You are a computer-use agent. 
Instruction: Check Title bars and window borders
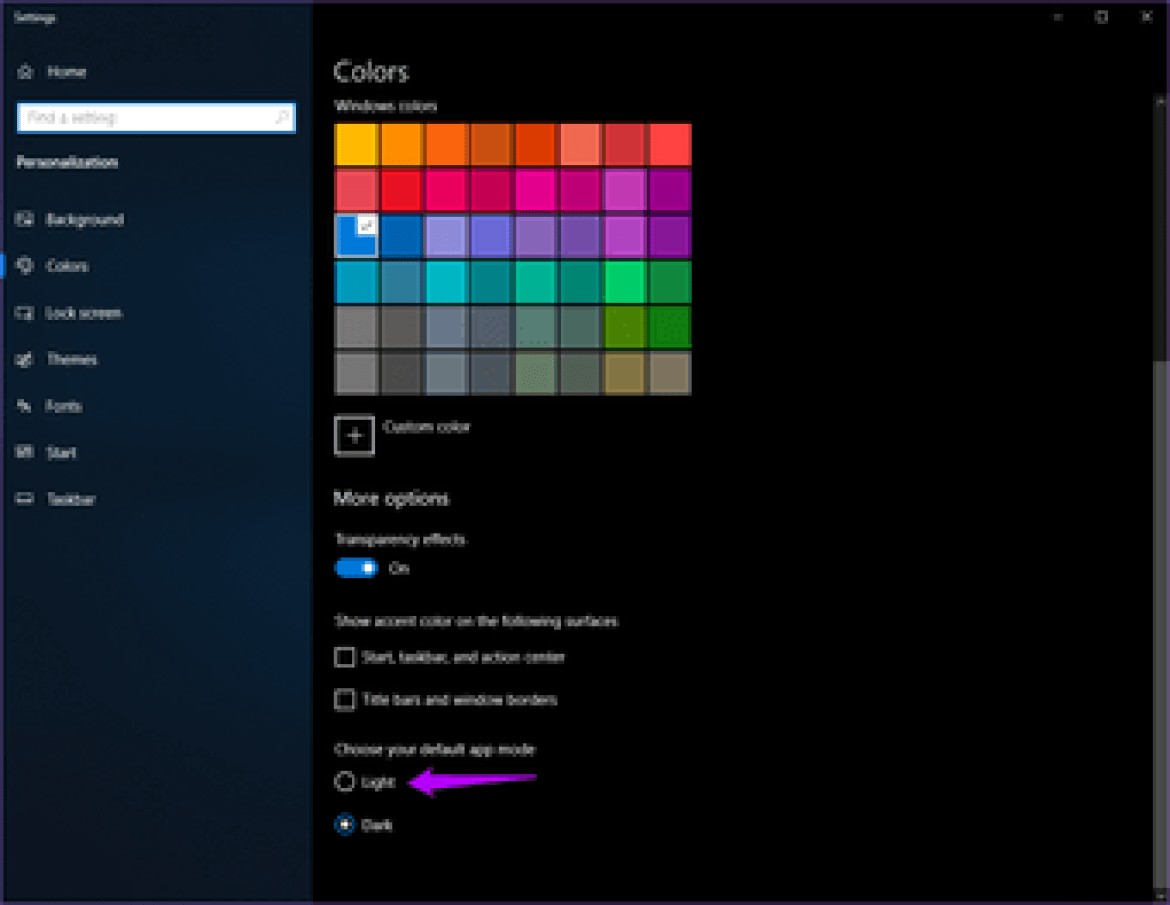(x=344, y=700)
